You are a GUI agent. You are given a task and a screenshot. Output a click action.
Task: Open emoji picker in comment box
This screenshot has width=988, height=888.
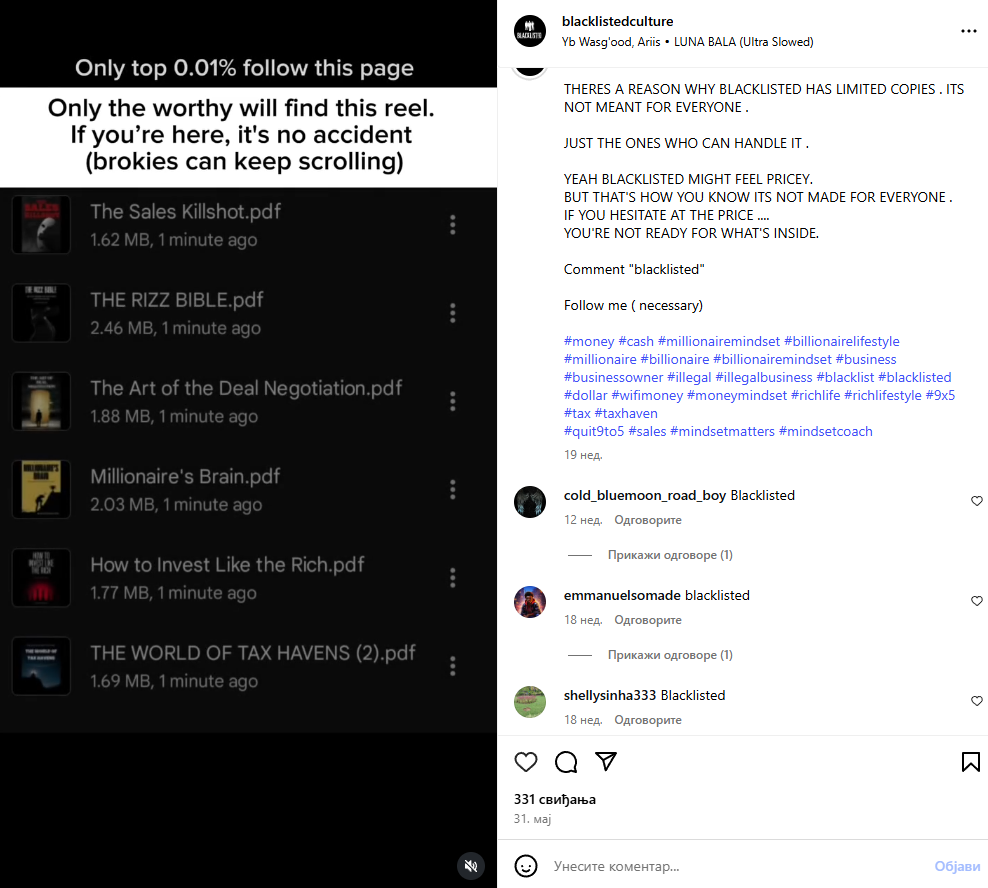click(x=526, y=866)
